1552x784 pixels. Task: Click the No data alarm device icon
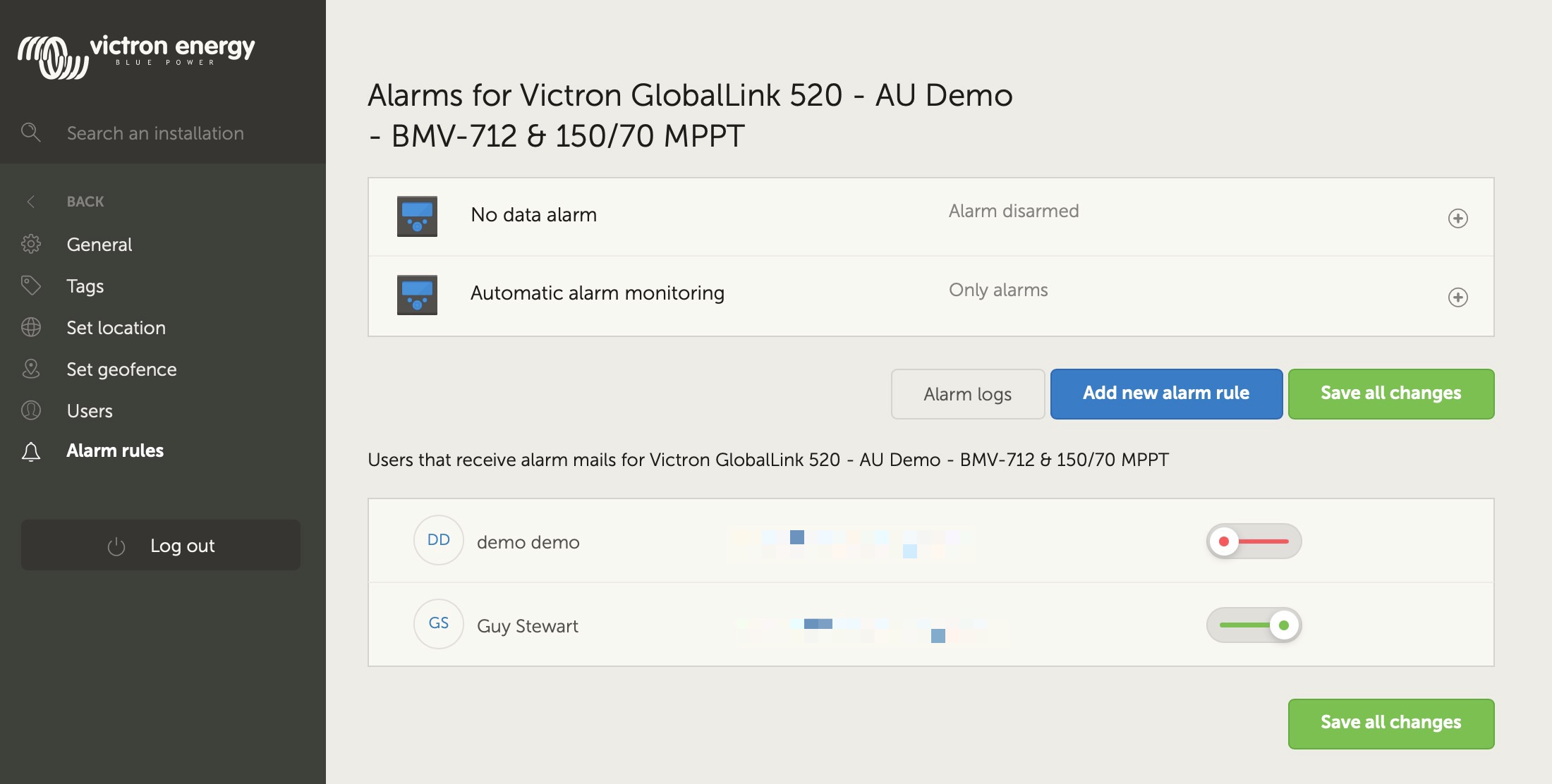coord(417,216)
